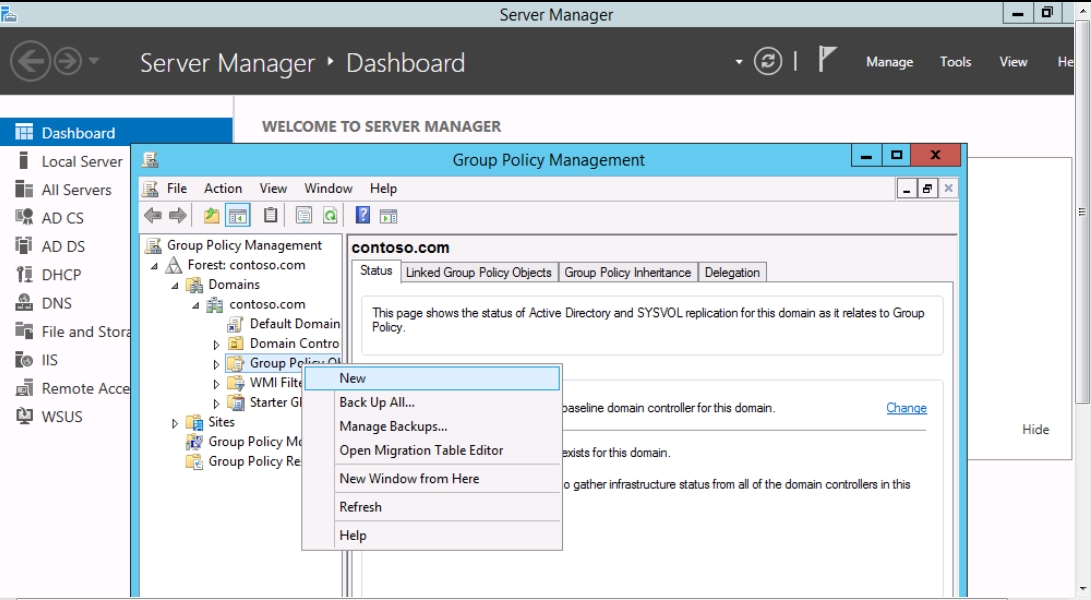Click the clipboard icon in the GPMC toolbar
Screen dimensions: 1091x600
pos(271,215)
